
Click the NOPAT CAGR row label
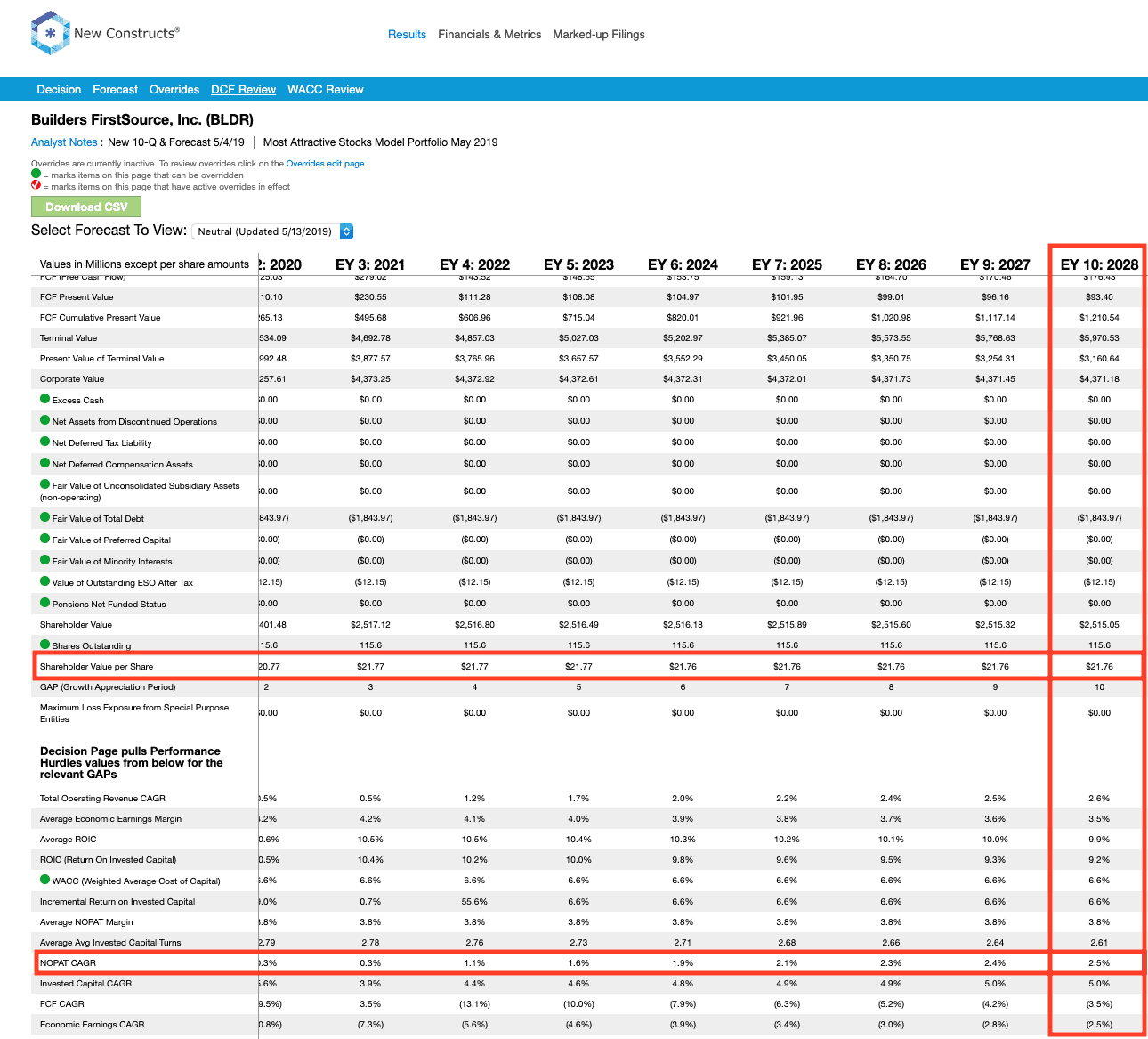click(x=68, y=963)
